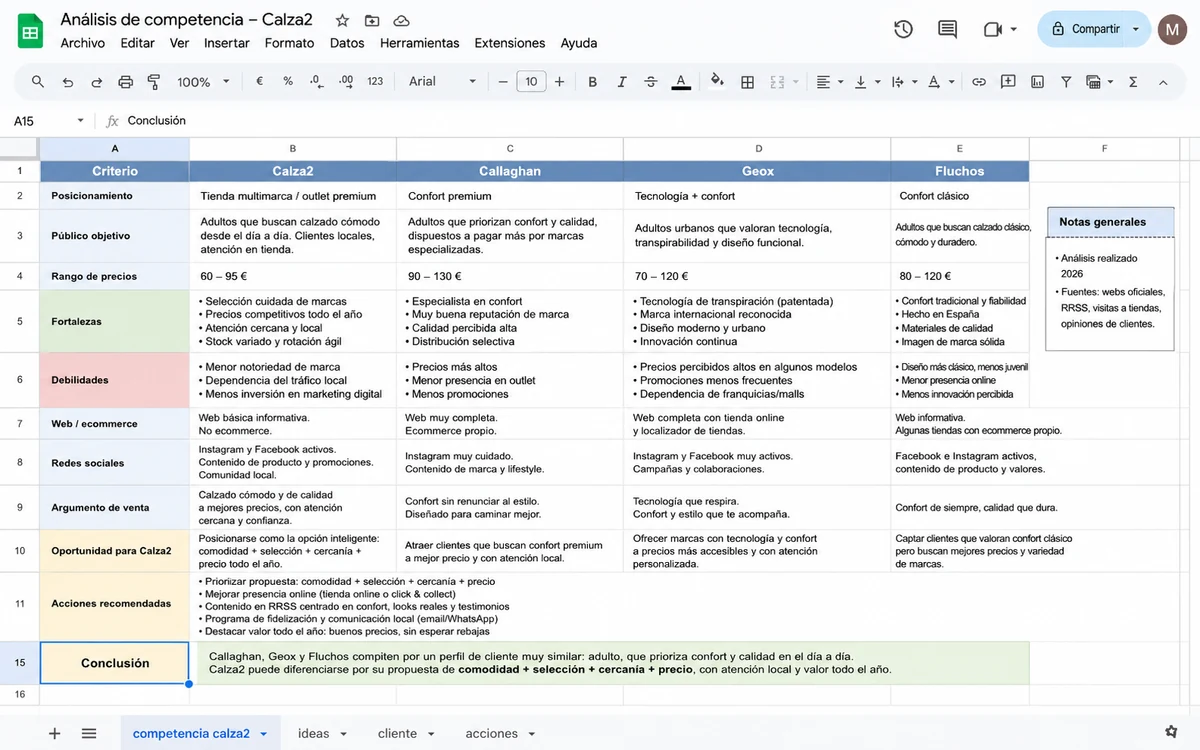Open the text color picker
1200x750 pixels.
681,82
